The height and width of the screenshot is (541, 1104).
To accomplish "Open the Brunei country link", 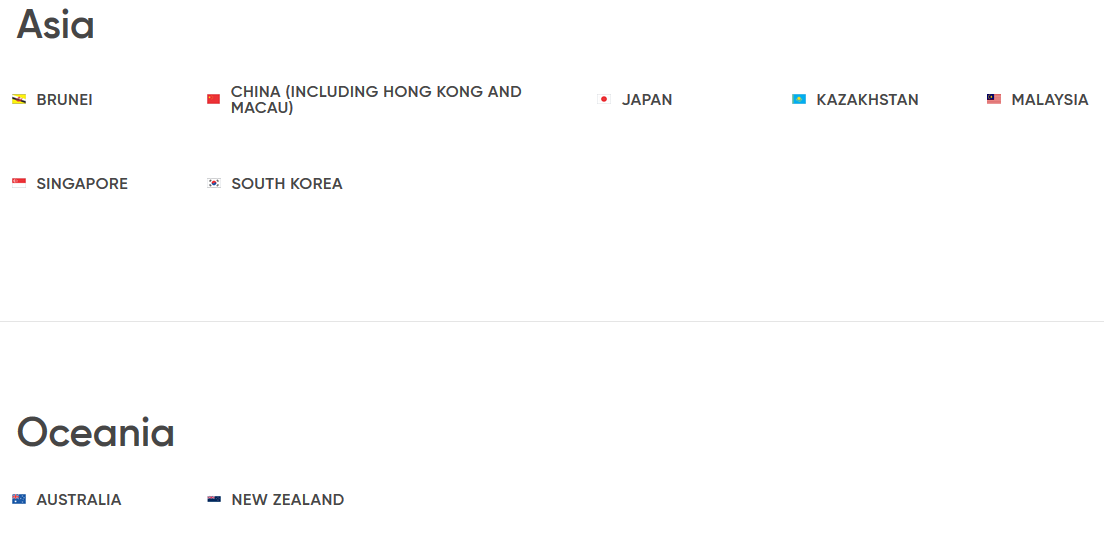I will pyautogui.click(x=64, y=100).
